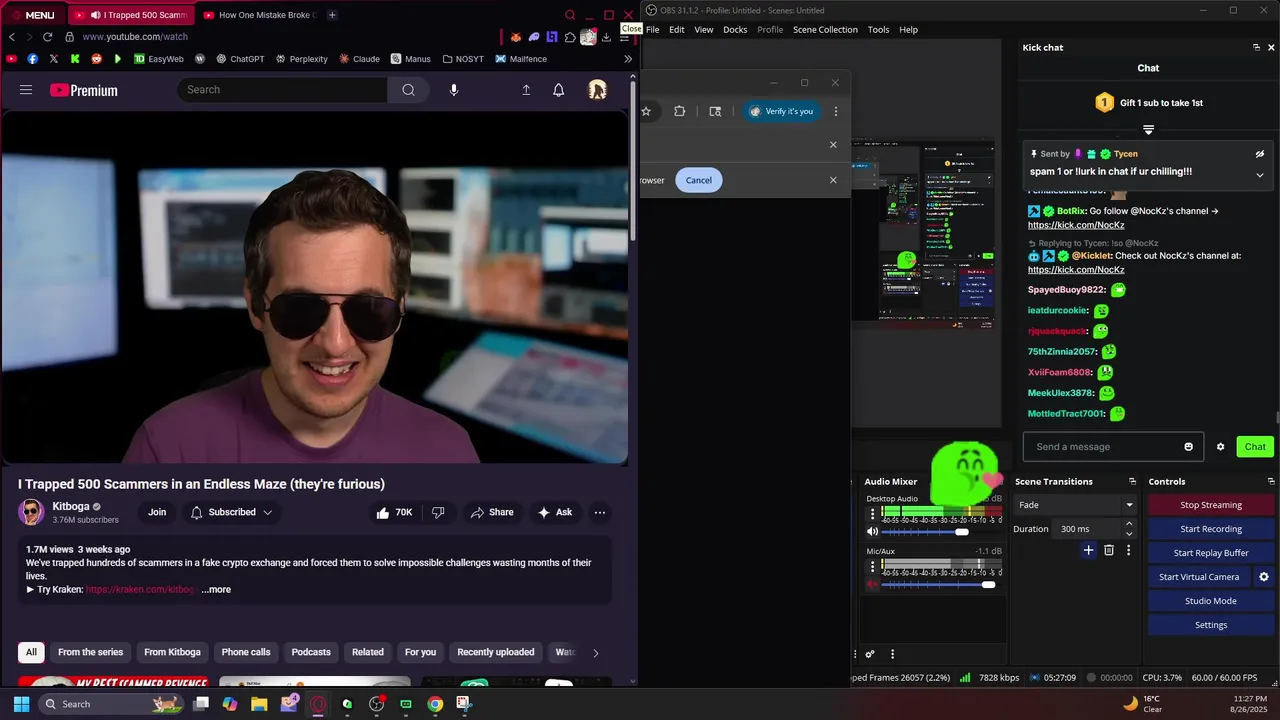Open the YouTube create upload icon
The image size is (1280, 720).
(x=526, y=90)
